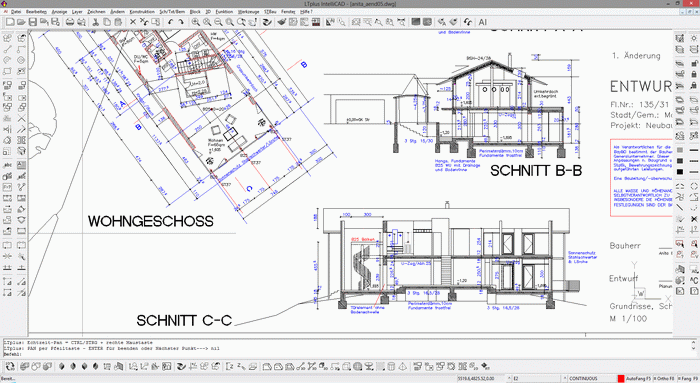The width and height of the screenshot is (700, 383).
Task: Toggle Ortho F8 in status bar
Action: click(x=665, y=379)
